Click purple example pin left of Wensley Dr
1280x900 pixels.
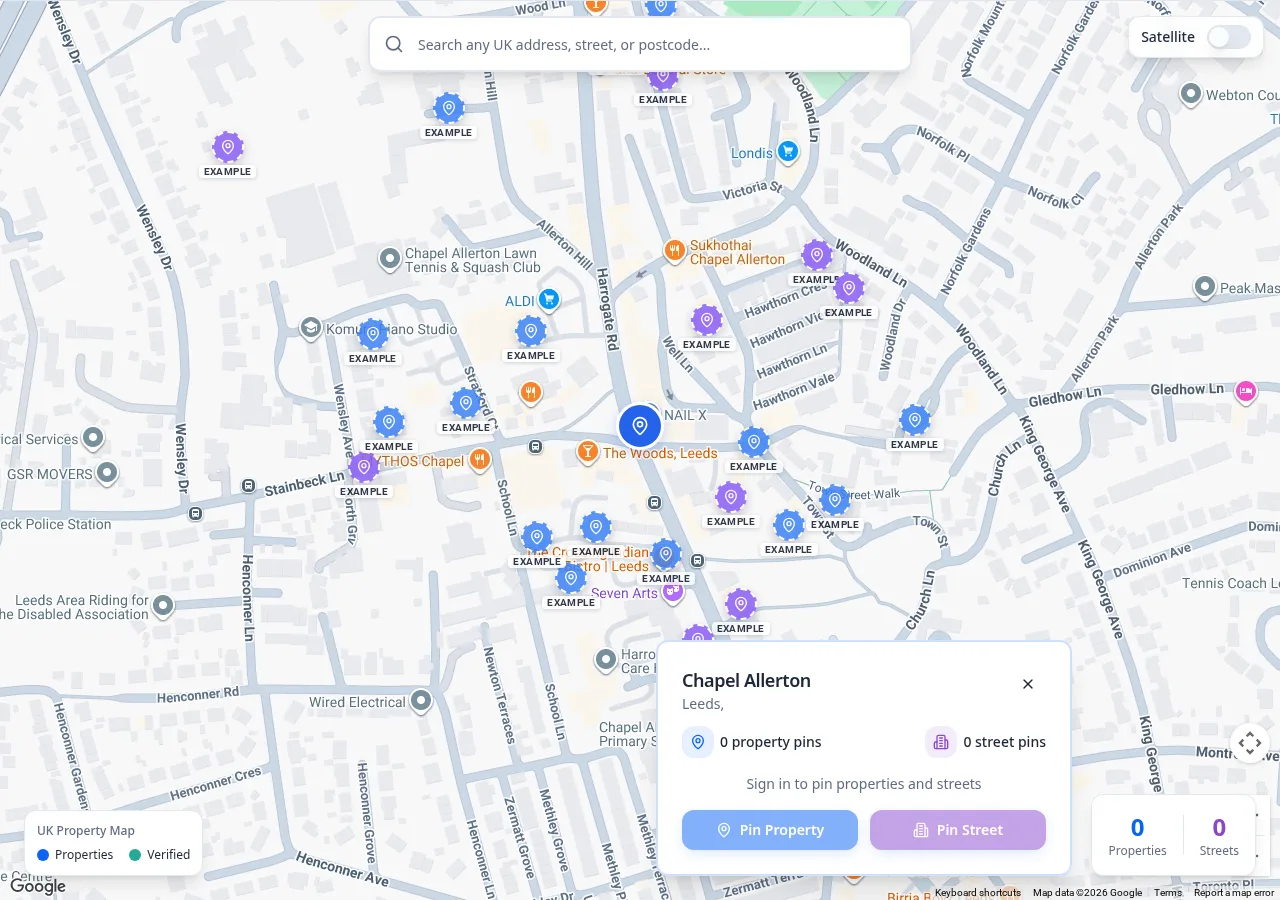tap(228, 148)
